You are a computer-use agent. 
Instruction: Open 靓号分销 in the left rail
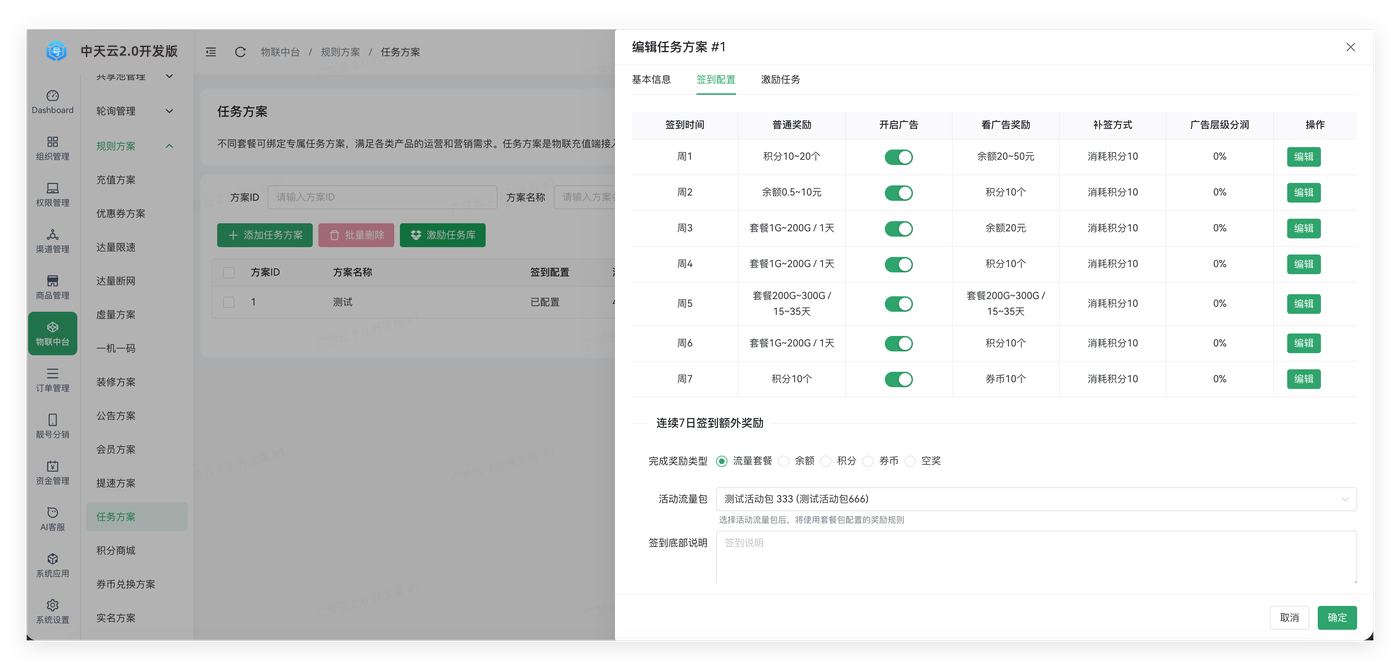pos(52,426)
